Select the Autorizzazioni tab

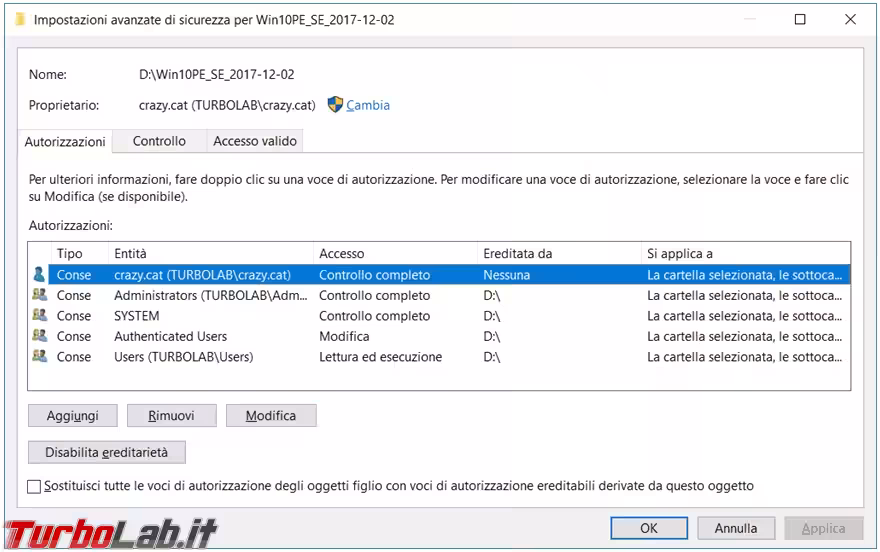(x=65, y=142)
